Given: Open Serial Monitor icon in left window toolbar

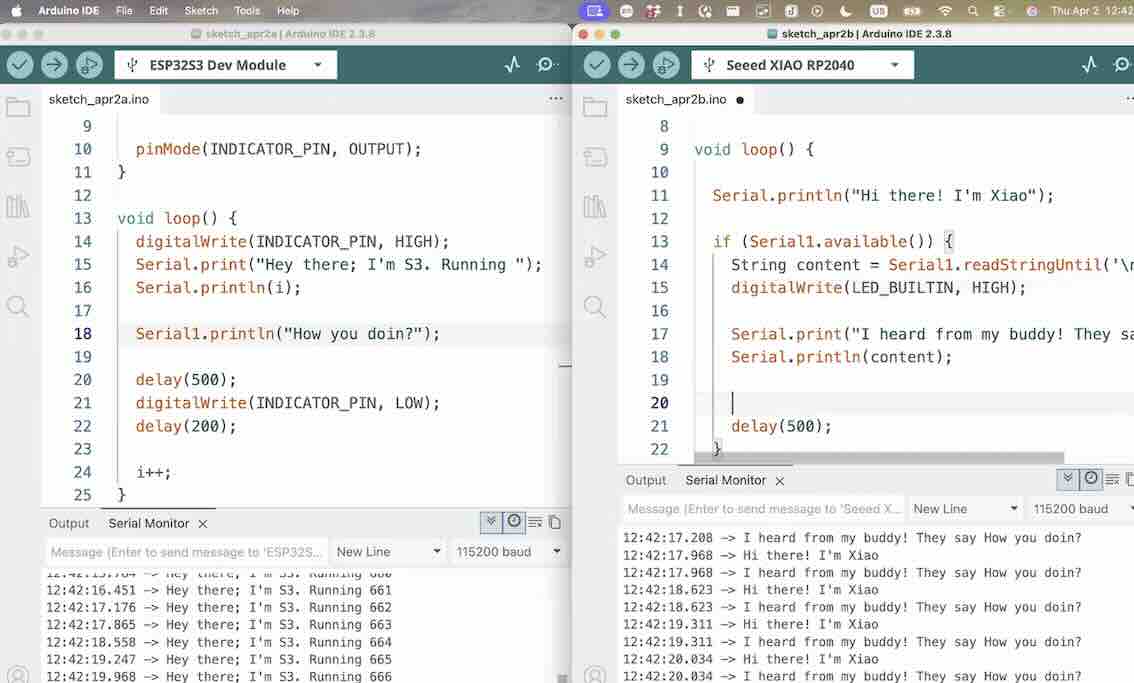Looking at the screenshot, I should click(546, 65).
